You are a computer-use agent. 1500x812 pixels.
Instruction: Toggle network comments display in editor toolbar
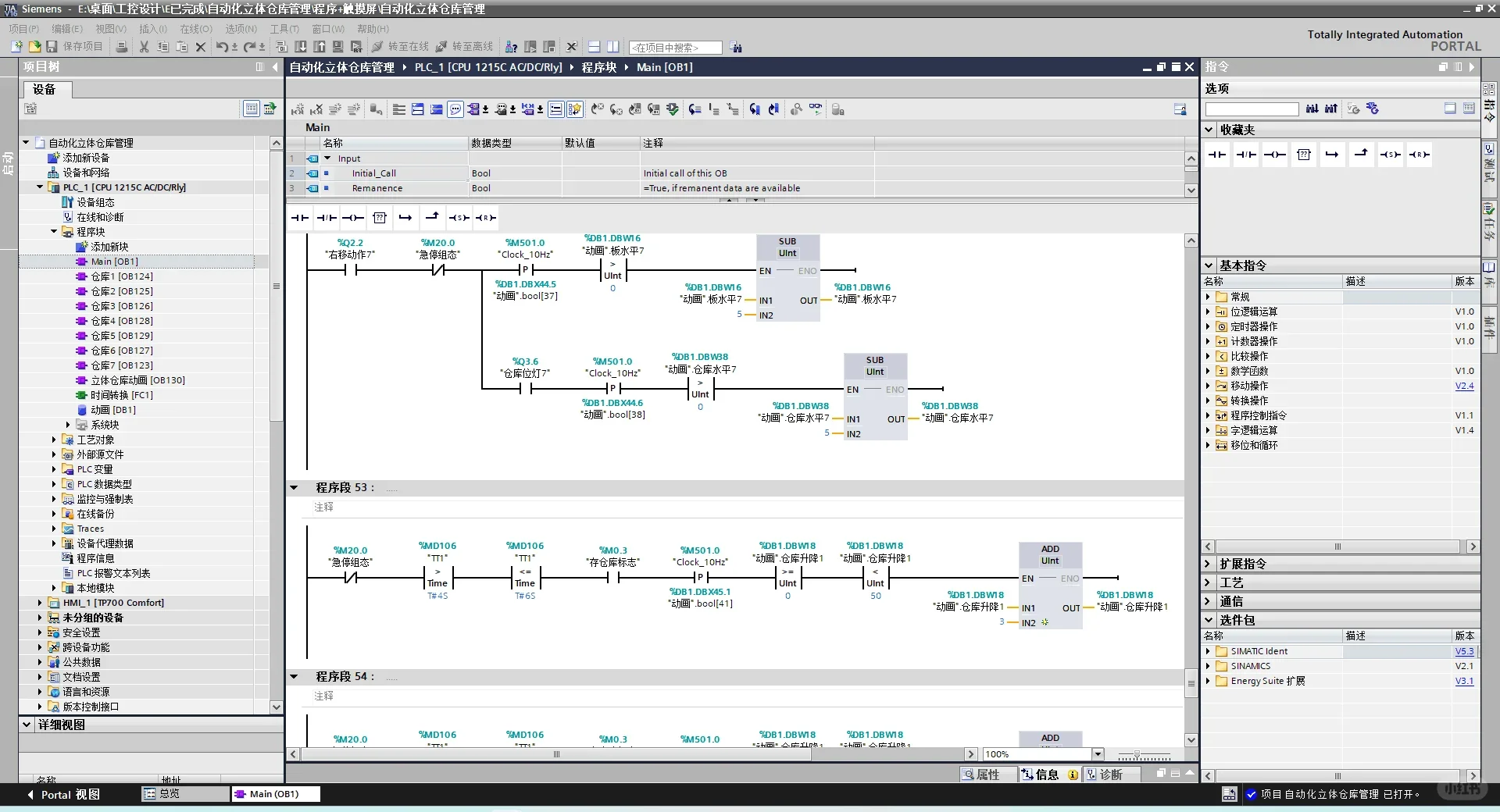(555, 109)
